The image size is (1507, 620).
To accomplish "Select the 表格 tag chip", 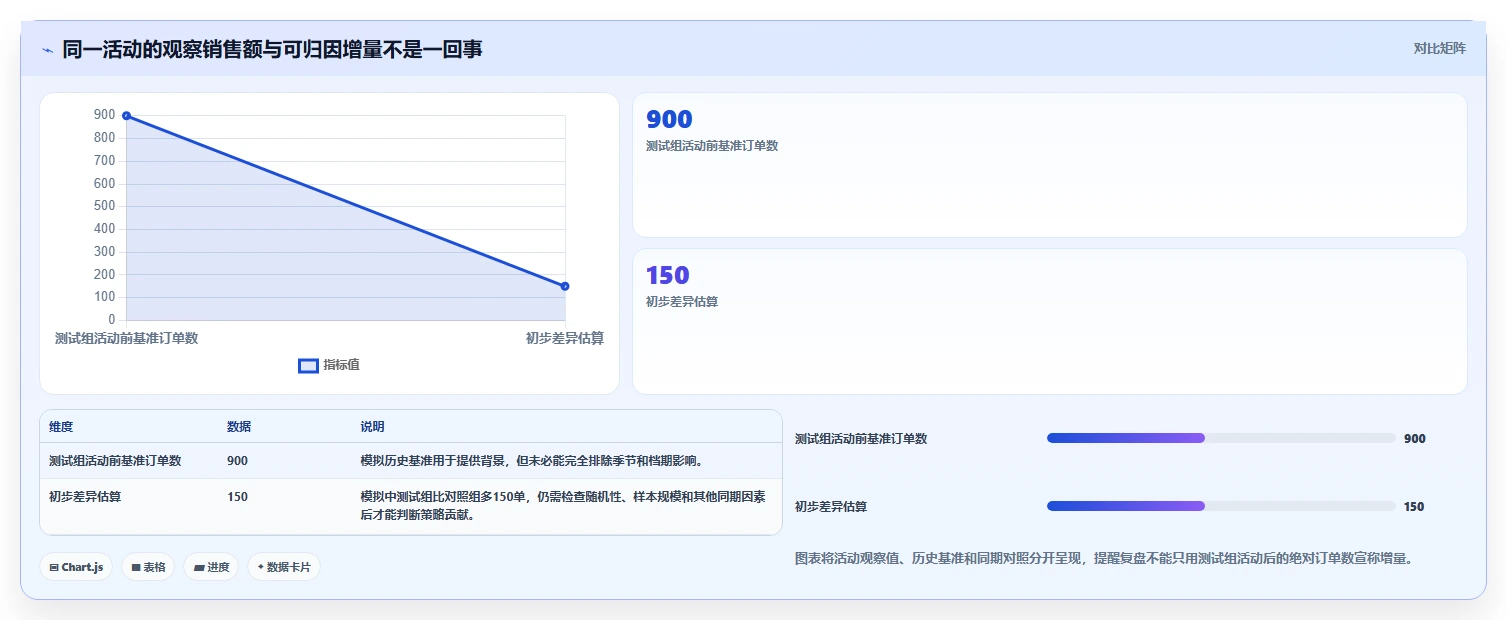I will coord(148,567).
